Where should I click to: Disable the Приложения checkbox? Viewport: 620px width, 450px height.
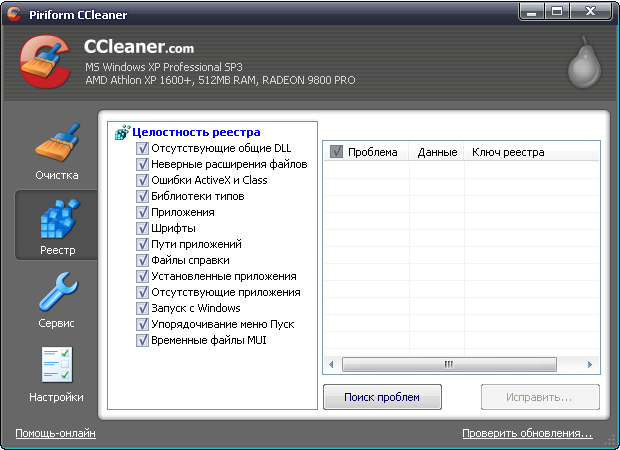pyautogui.click(x=142, y=212)
